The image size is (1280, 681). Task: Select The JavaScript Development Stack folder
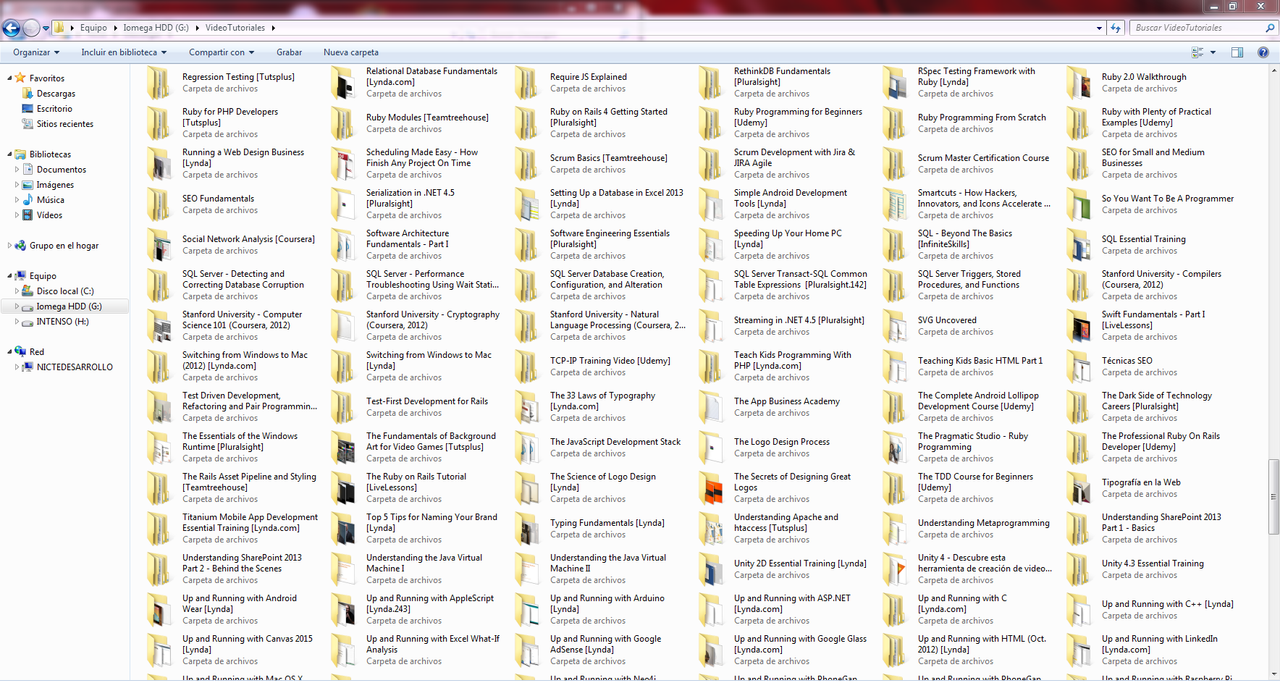pos(602,447)
